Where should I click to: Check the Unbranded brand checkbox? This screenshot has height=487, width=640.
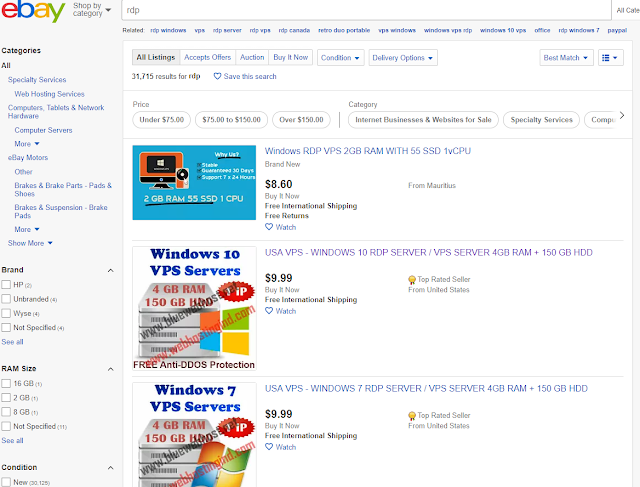click(x=6, y=299)
